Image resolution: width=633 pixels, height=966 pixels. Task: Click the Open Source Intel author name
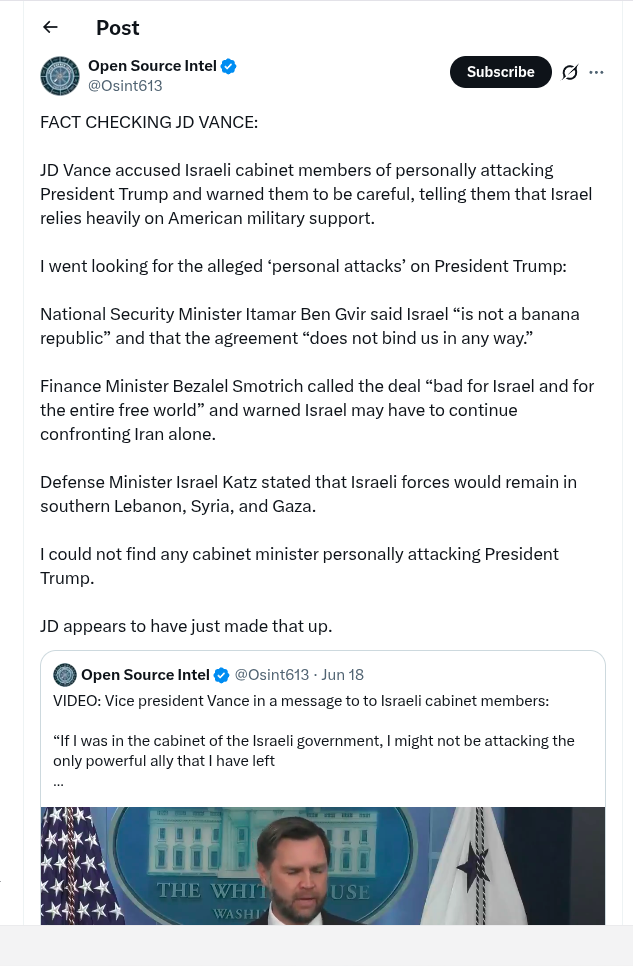click(x=152, y=66)
